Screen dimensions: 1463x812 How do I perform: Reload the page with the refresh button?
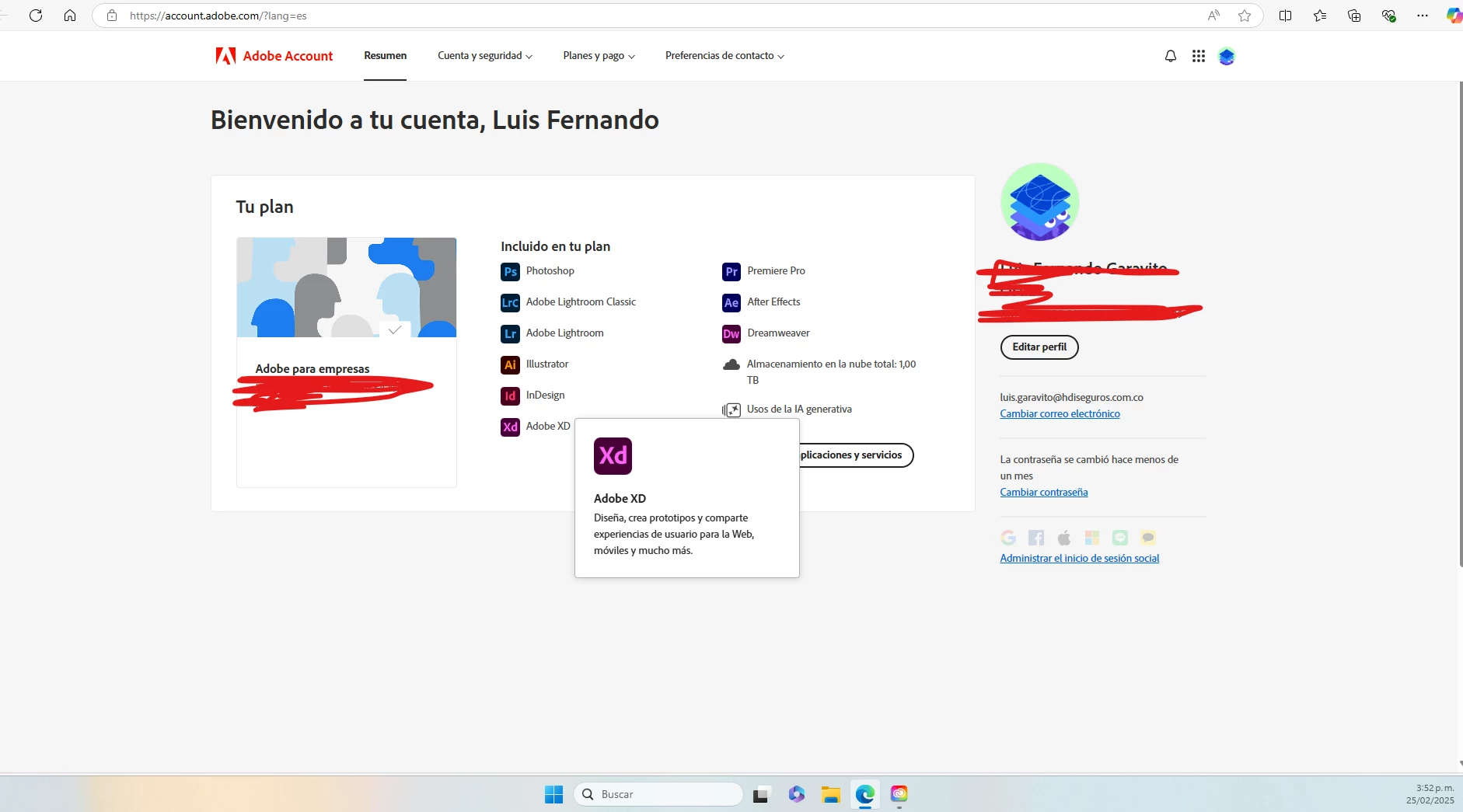[x=36, y=16]
